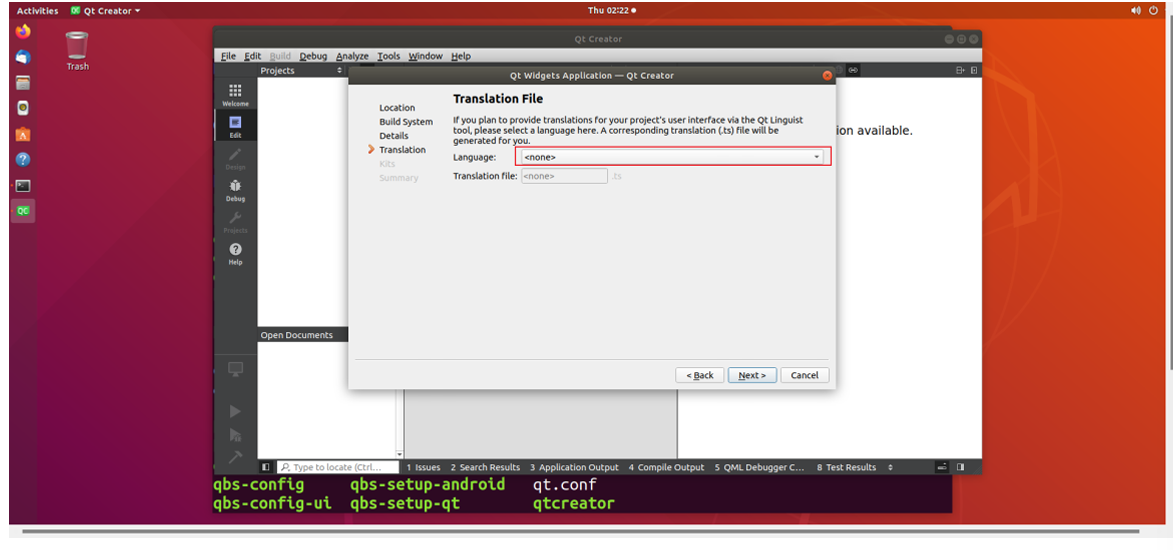Image resolution: width=1173 pixels, height=550 pixels.
Task: Click the link/synchronize icon in Projects toolbar
Action: pyautogui.click(x=853, y=70)
